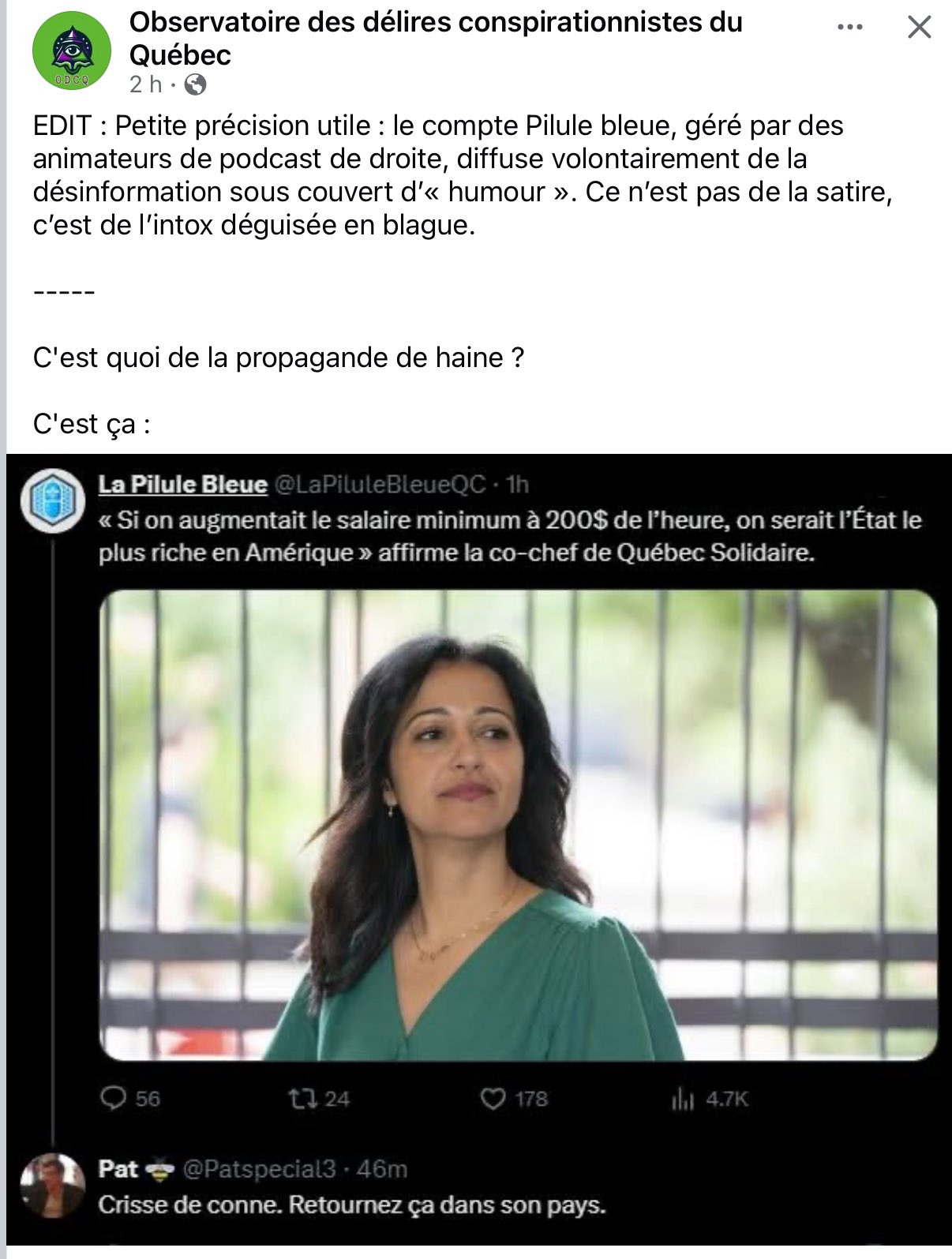This screenshot has height=1259, width=952.
Task: Click the bee emoji beside Pat
Action: [160, 1170]
